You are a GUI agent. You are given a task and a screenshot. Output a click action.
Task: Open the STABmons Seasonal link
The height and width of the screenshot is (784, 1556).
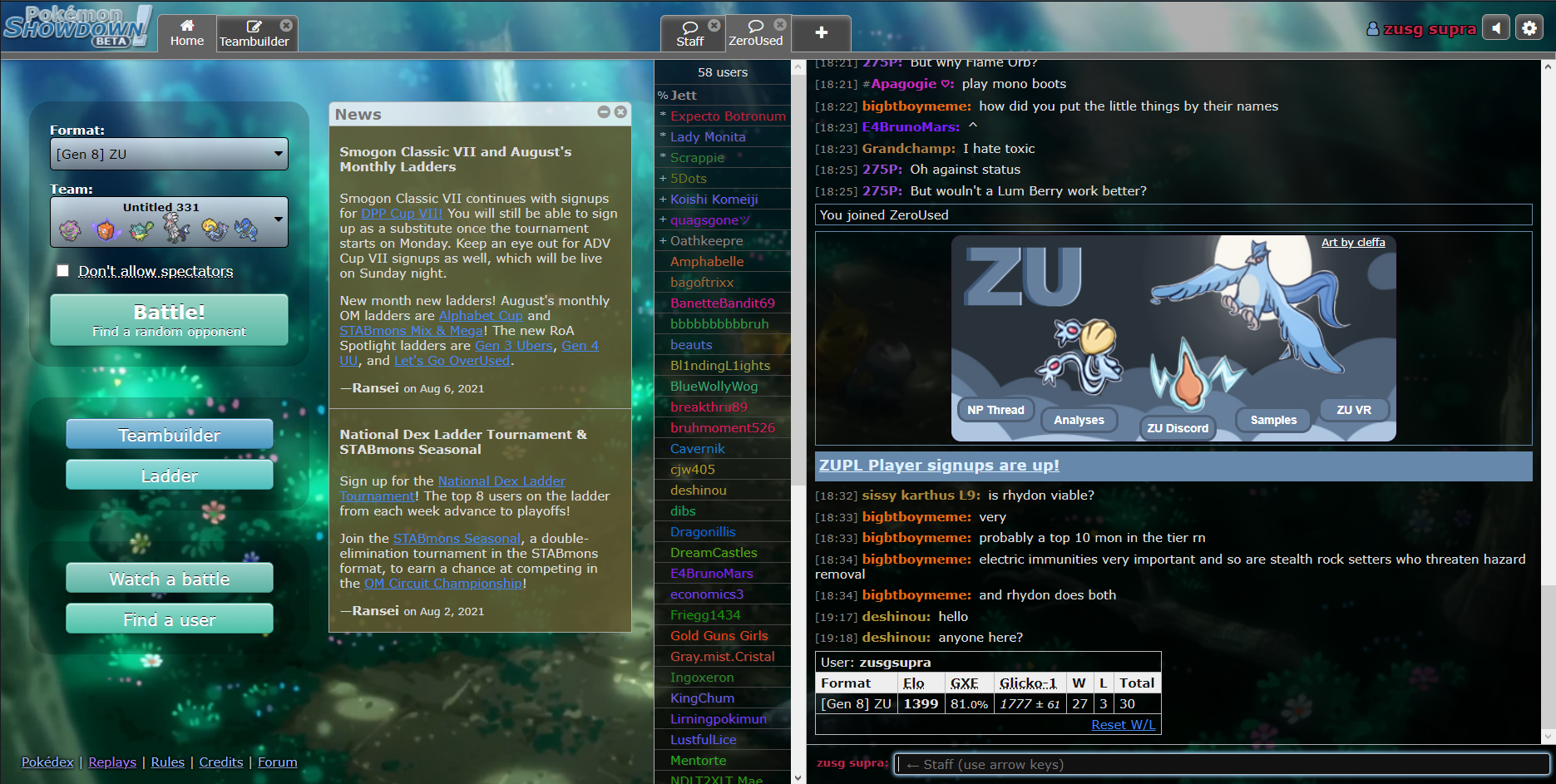coord(457,539)
